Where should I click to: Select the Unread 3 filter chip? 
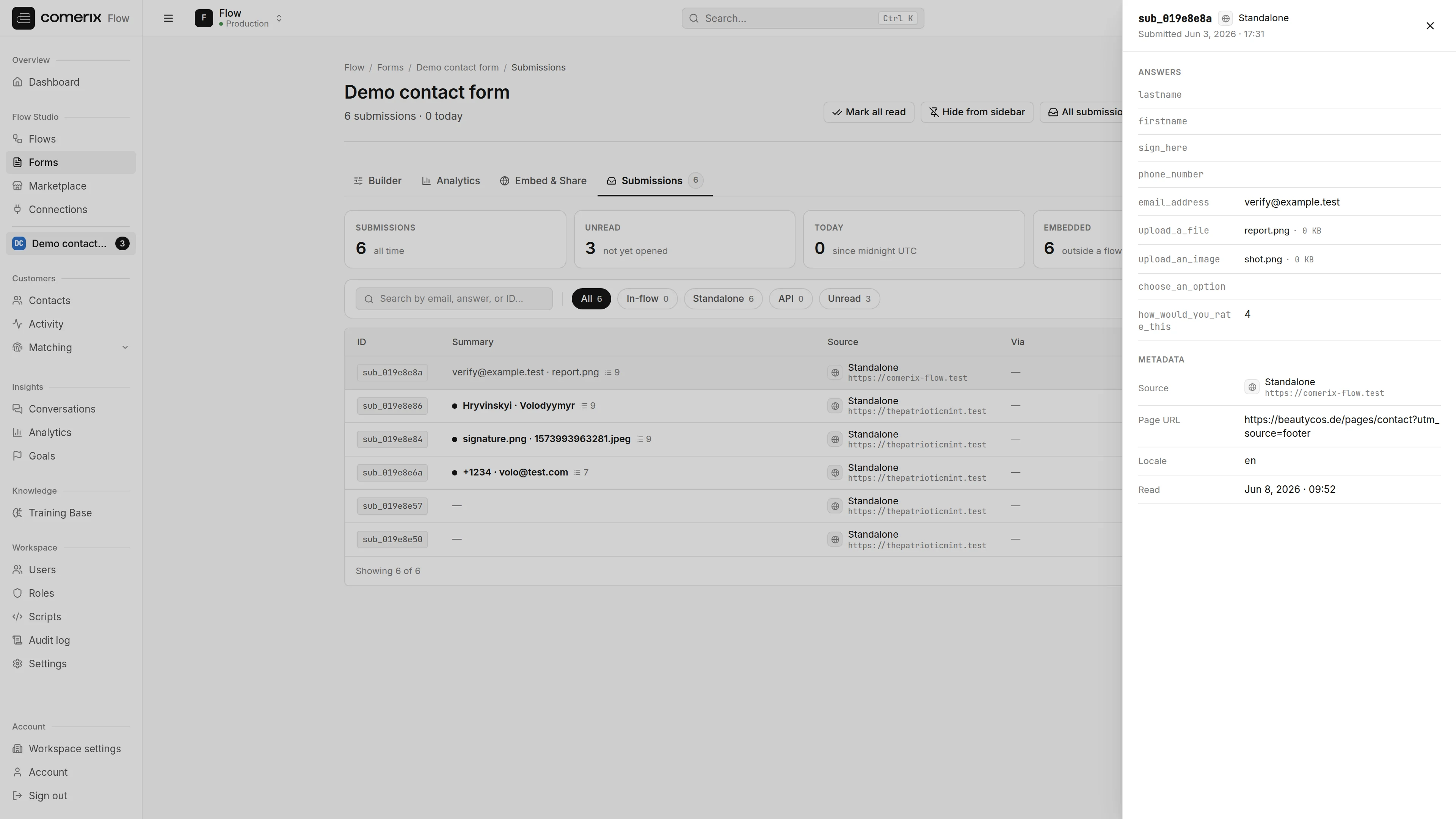coord(849,298)
